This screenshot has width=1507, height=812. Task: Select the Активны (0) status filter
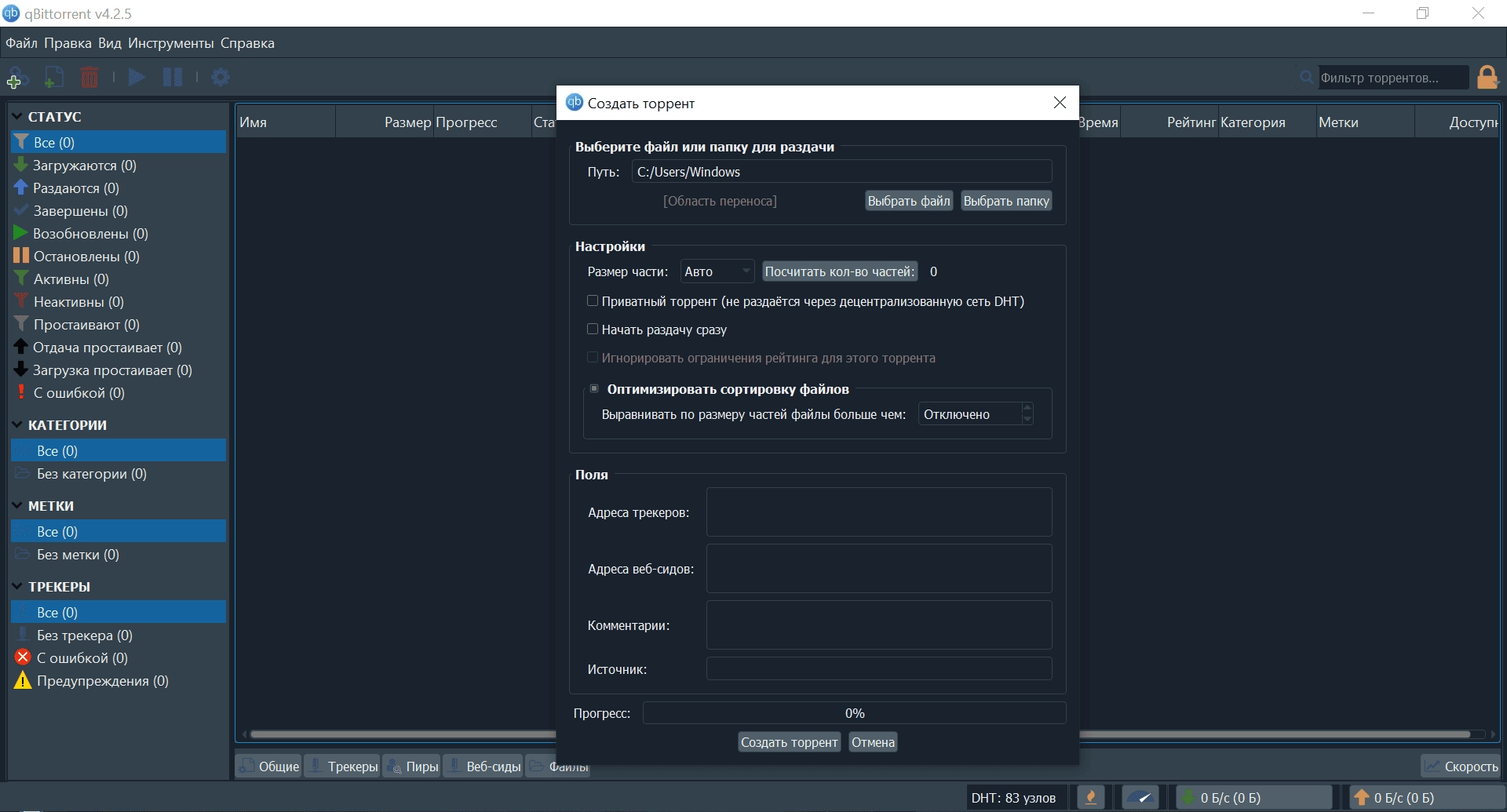tap(119, 279)
